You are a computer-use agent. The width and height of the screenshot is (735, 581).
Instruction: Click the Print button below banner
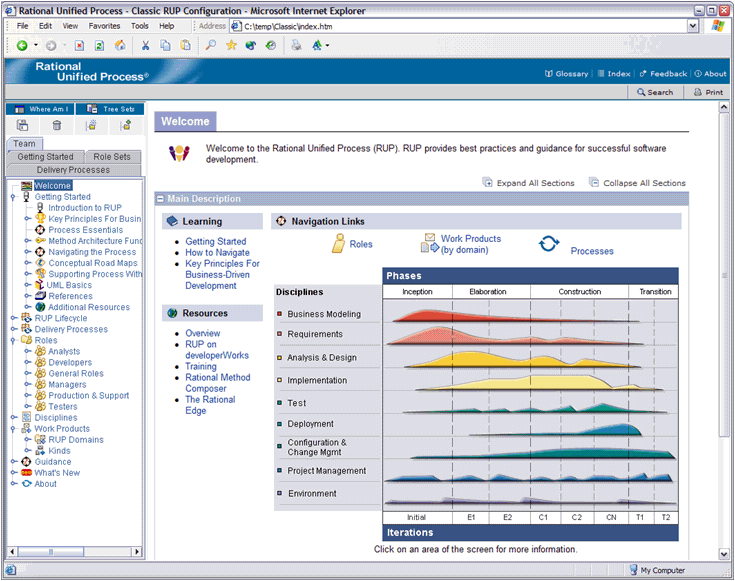pos(708,92)
